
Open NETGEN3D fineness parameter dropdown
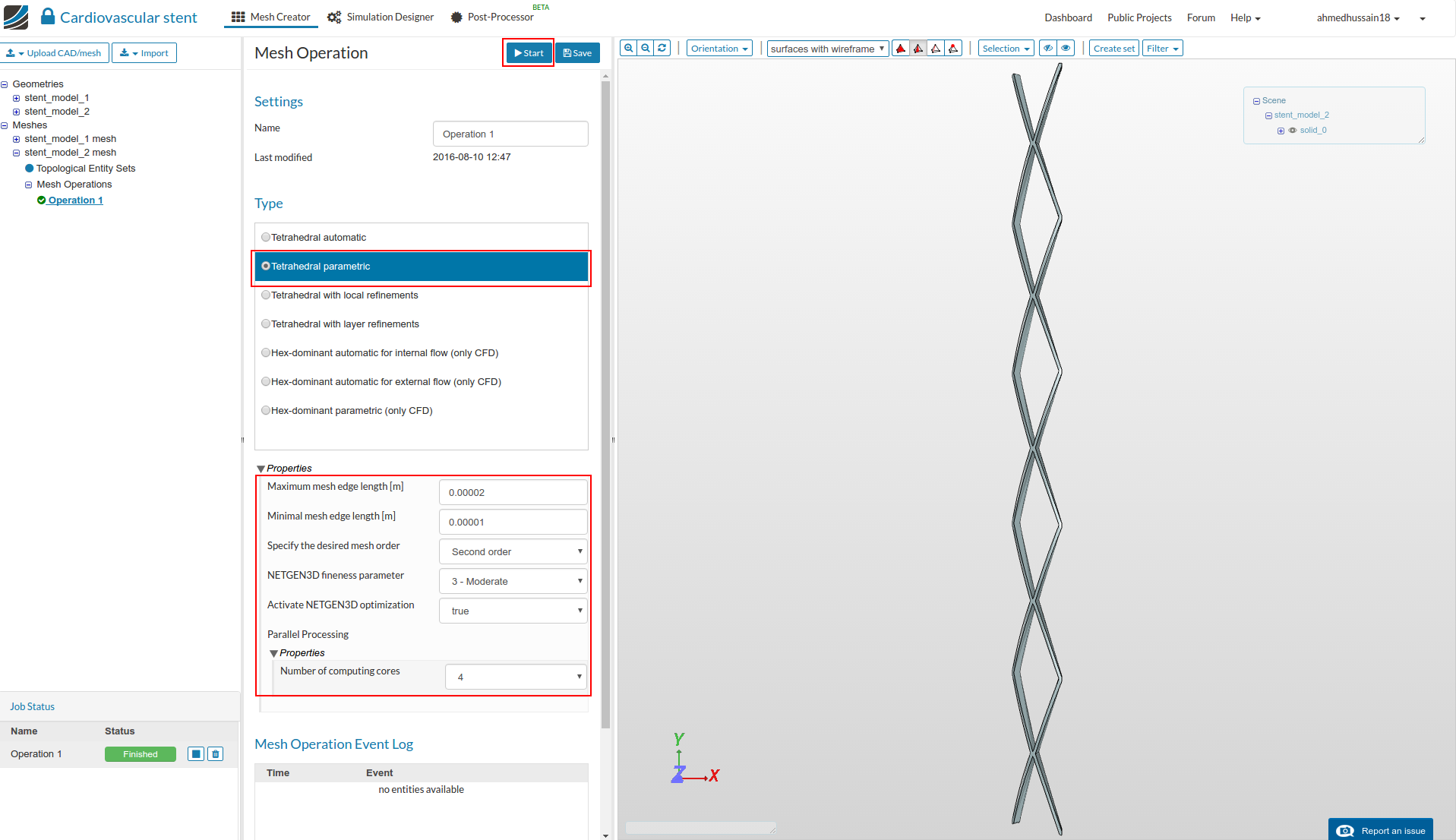coord(513,581)
